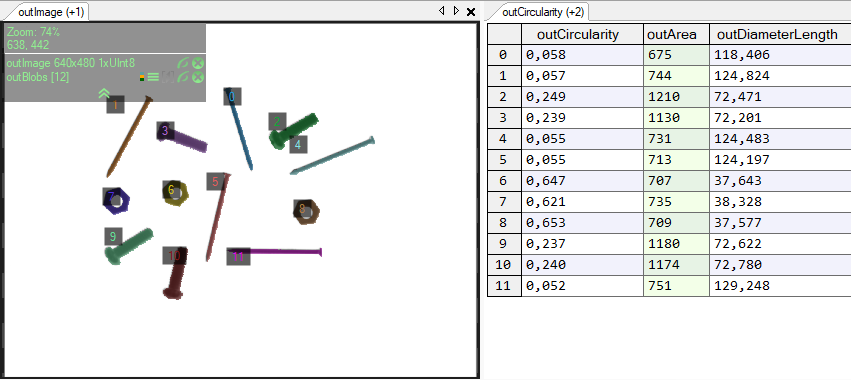Go to next tab with right arrow

click(456, 10)
